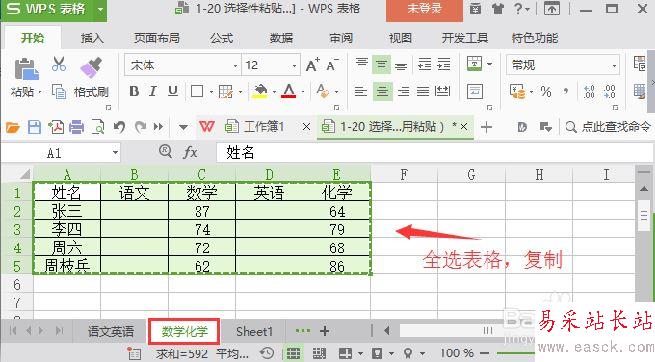
Task: Select the Format Painter brush
Action: tap(91, 68)
